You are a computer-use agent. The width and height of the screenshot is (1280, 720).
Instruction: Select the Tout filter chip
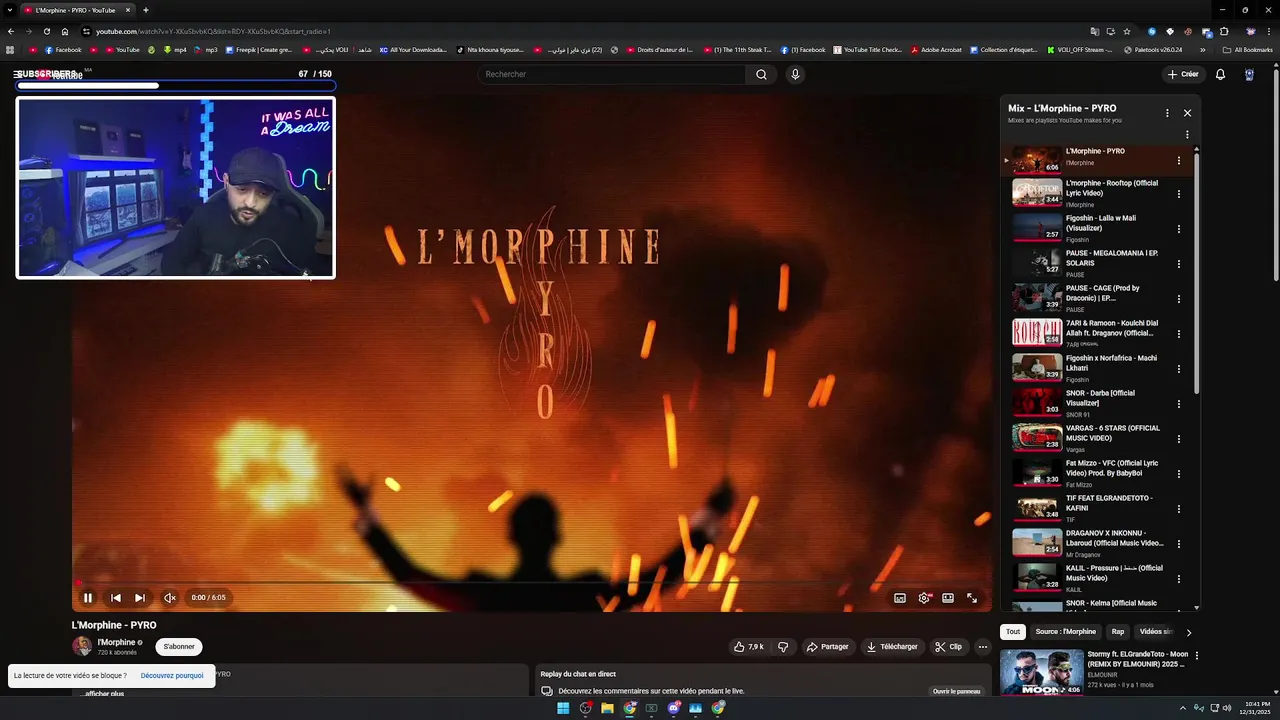tap(1013, 632)
